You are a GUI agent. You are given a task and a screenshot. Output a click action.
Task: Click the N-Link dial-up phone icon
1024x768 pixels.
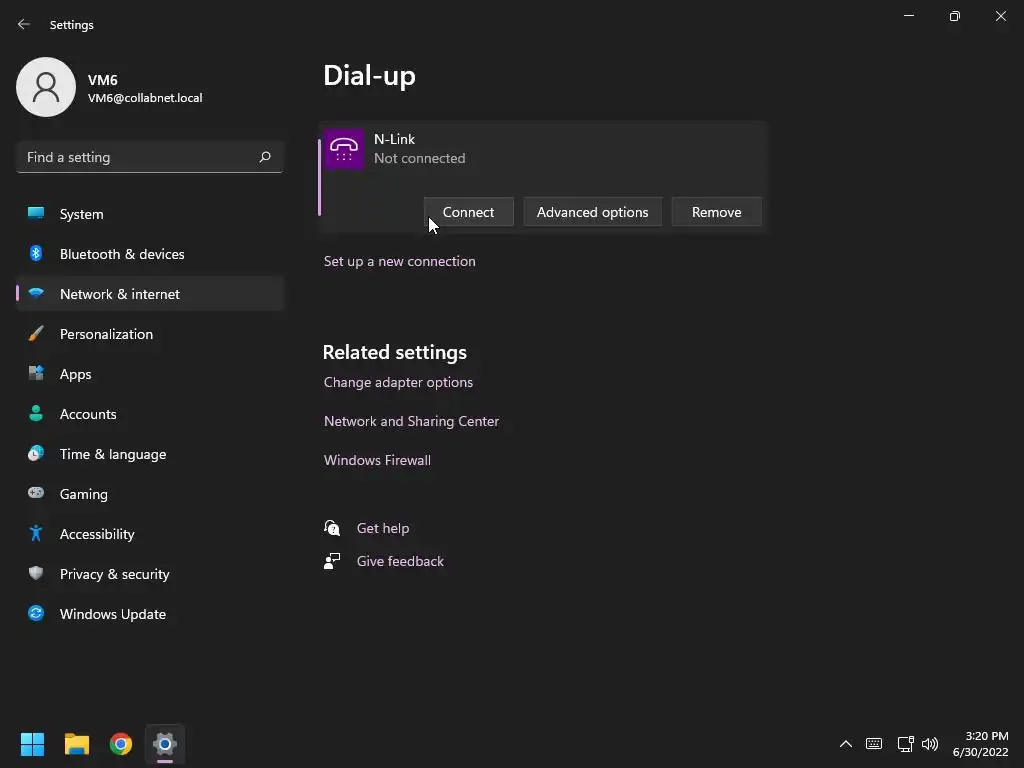pyautogui.click(x=344, y=149)
